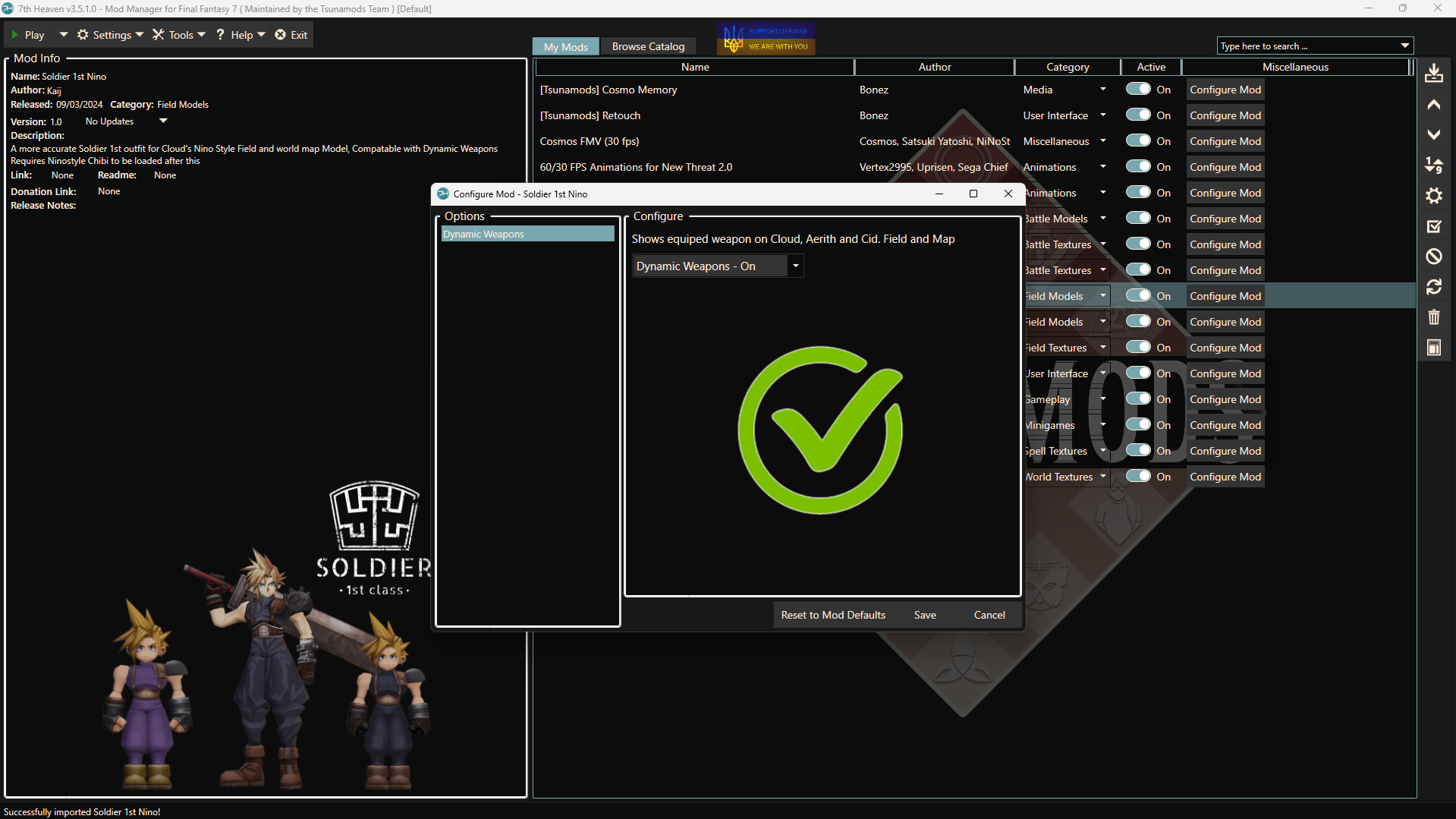Click the Category column header
This screenshot has height=819, width=1456.
pyautogui.click(x=1068, y=67)
